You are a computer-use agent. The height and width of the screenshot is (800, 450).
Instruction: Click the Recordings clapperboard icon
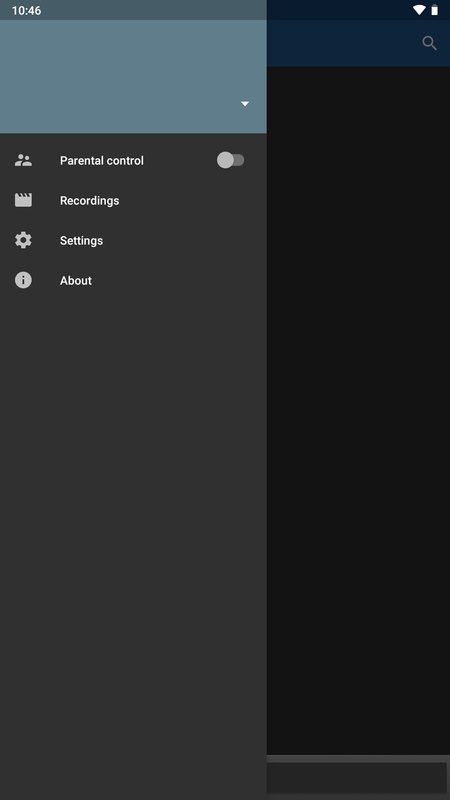tap(23, 200)
